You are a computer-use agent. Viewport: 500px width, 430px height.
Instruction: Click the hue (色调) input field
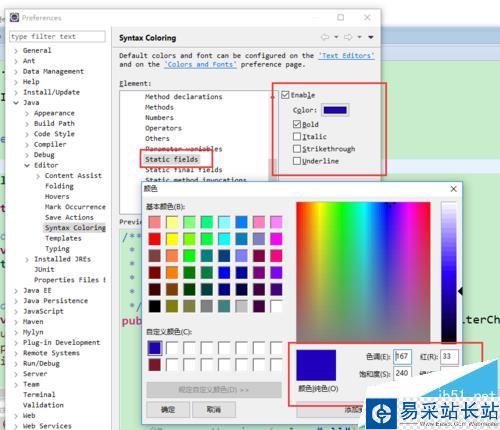403,356
